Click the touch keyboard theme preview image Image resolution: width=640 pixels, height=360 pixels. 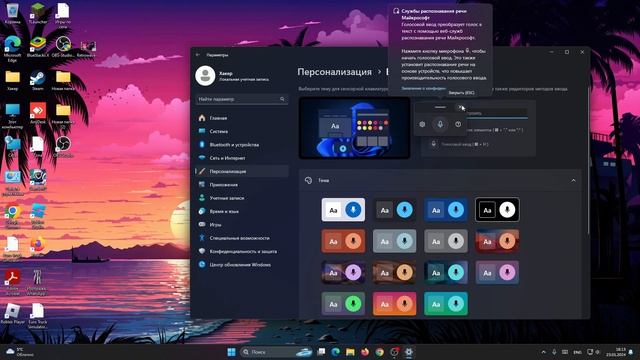click(x=354, y=128)
